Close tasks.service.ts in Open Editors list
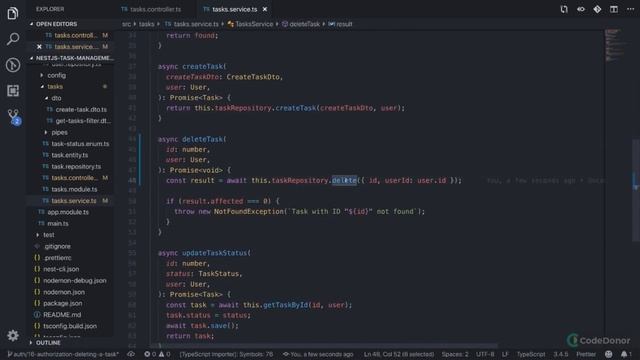Viewport: 640px width, 360px height. [39, 47]
